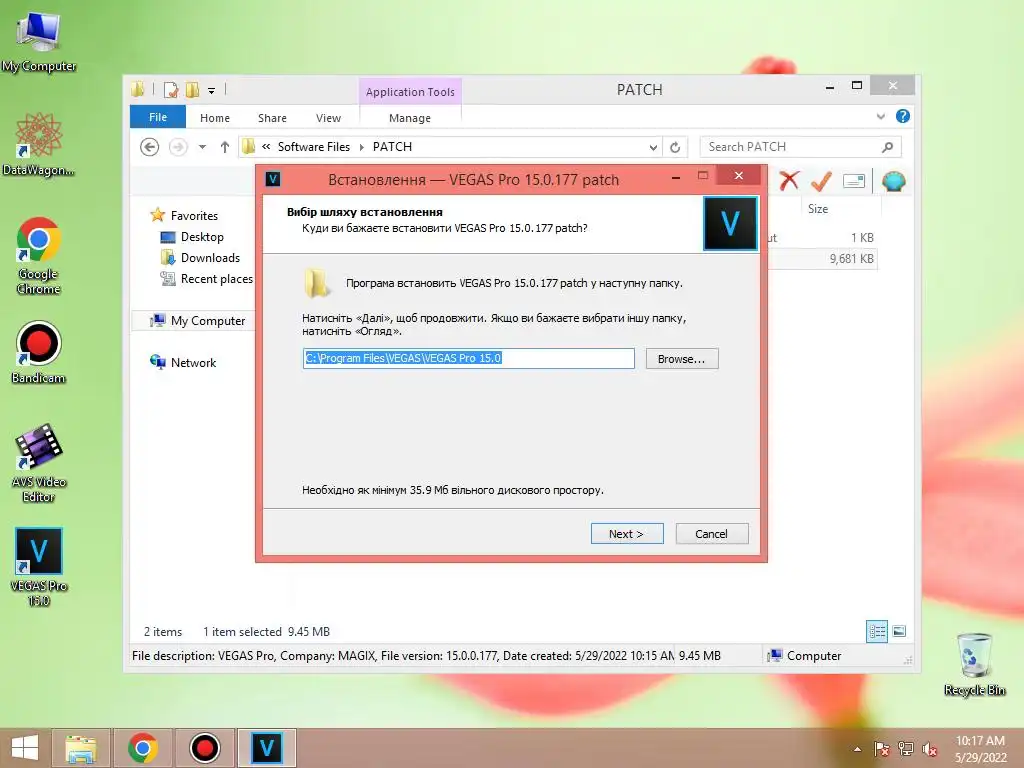The width and height of the screenshot is (1024, 768).
Task: Click the globe shell toolbar icon
Action: click(893, 181)
